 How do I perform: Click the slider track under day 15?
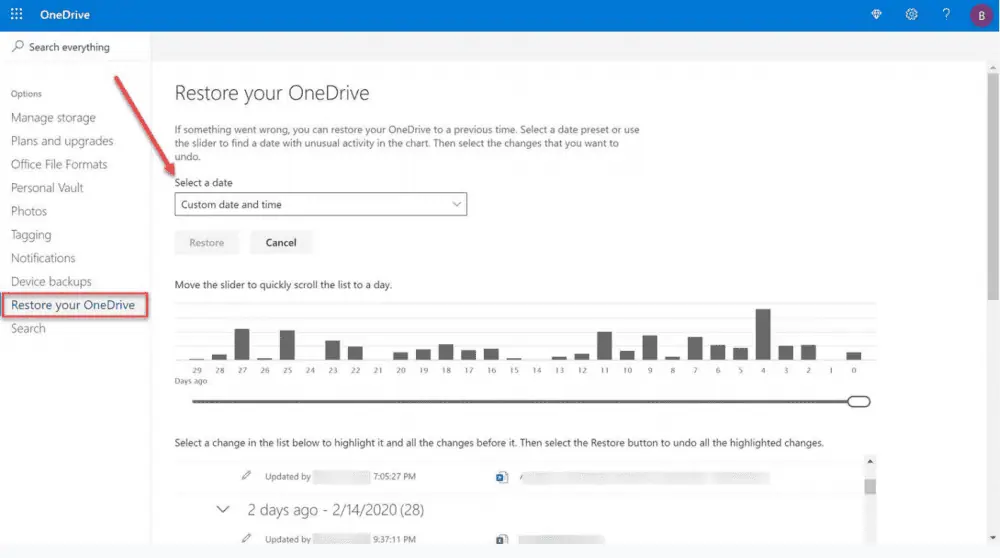click(x=514, y=401)
